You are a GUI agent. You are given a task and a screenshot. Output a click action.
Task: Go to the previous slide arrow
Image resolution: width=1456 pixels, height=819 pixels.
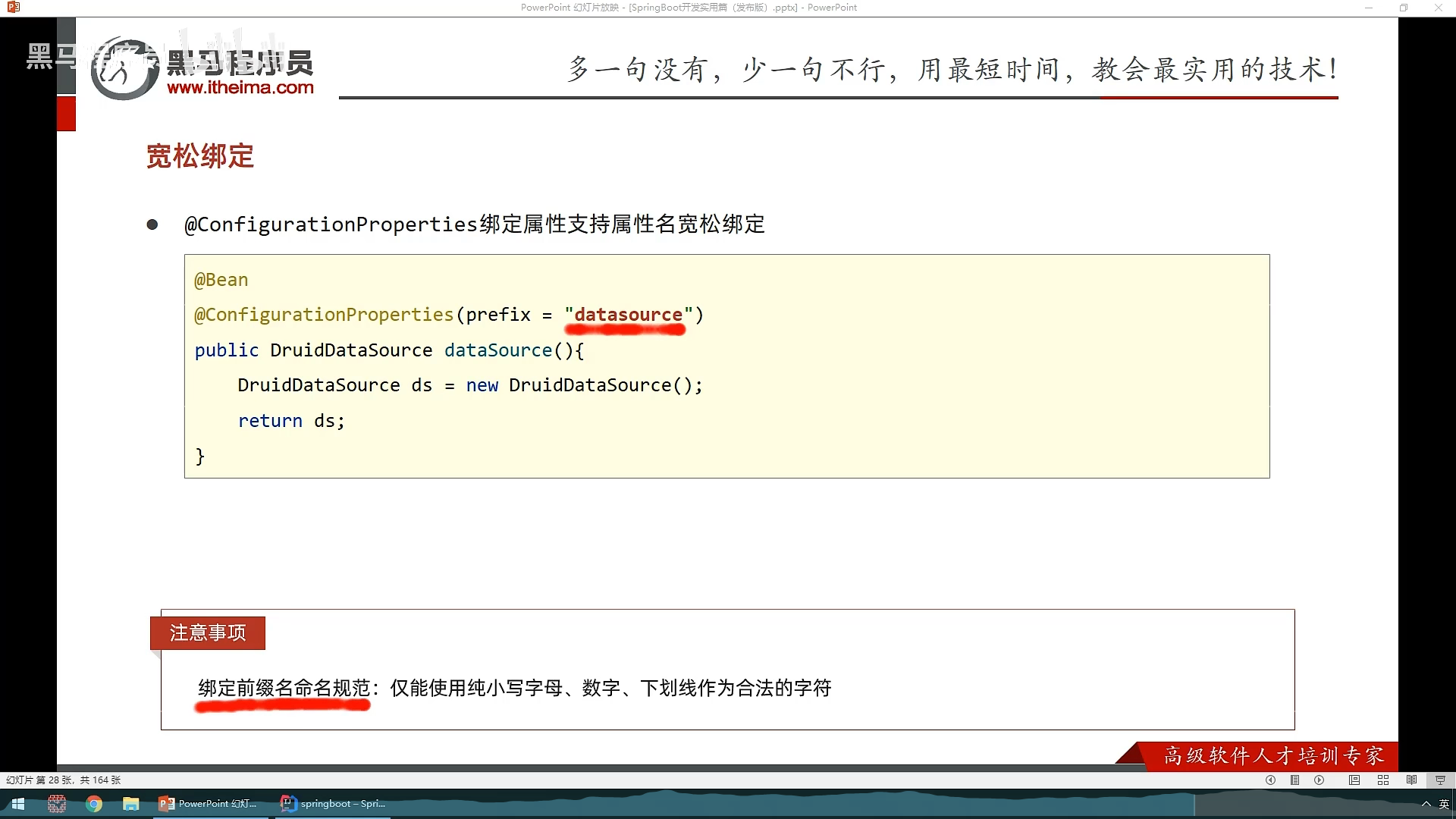pyautogui.click(x=1270, y=780)
